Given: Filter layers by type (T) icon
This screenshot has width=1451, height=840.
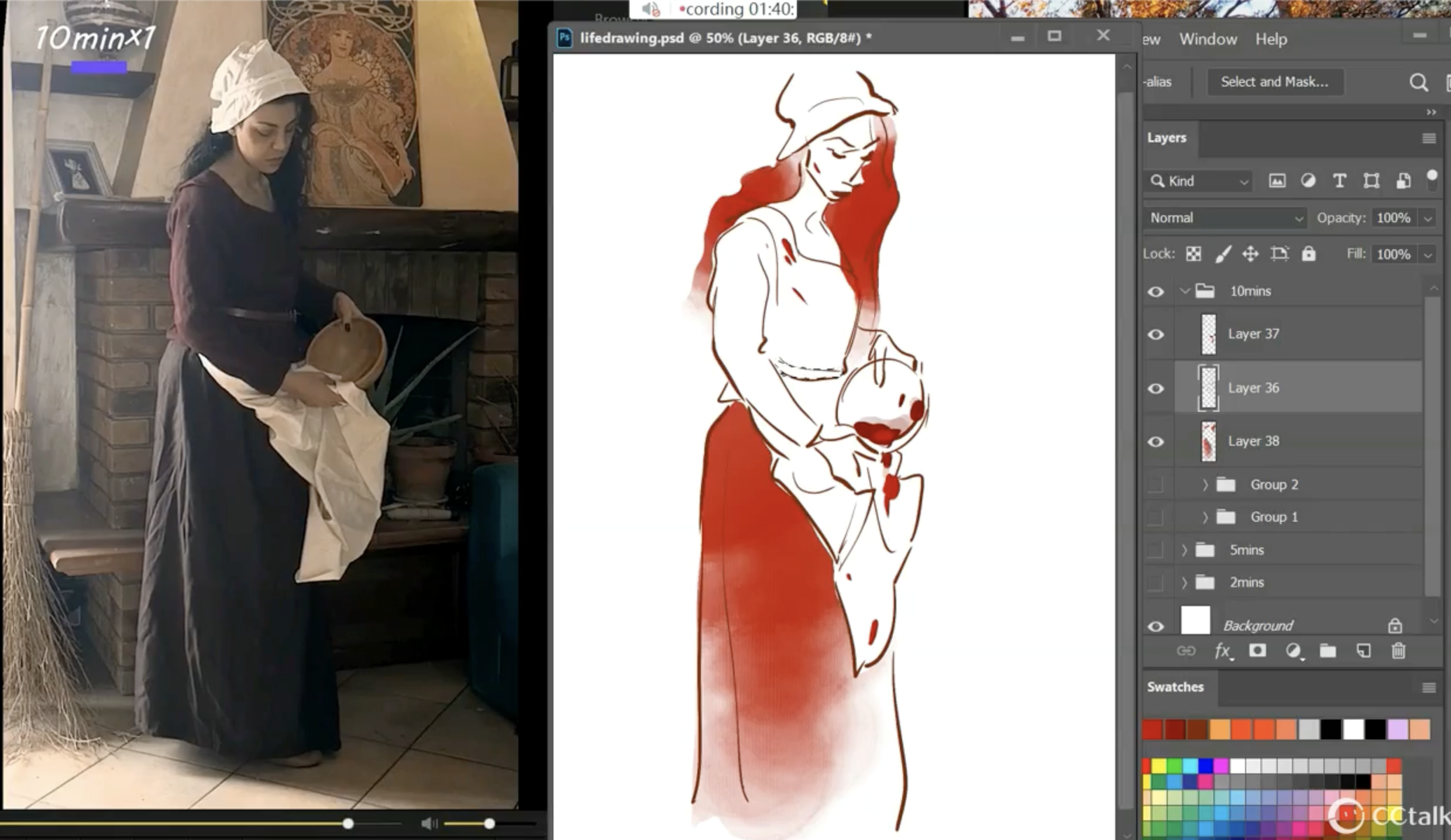Looking at the screenshot, I should [x=1339, y=181].
